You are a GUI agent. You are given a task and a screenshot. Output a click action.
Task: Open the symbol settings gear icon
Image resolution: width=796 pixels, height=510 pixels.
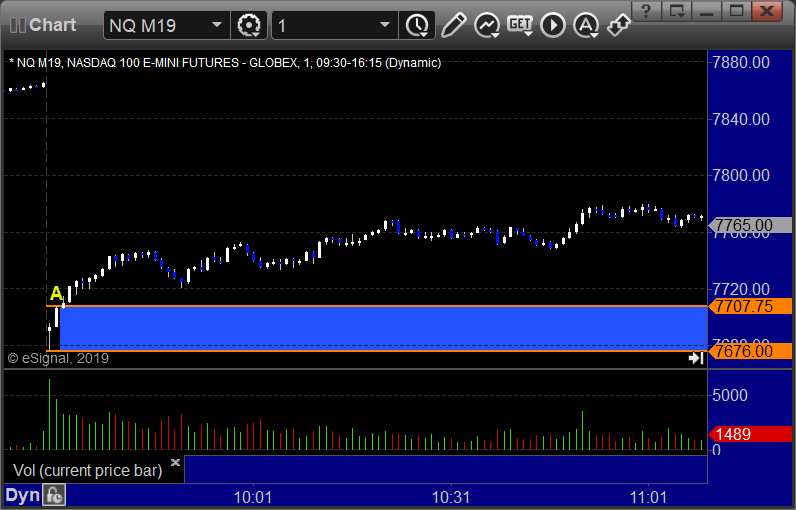tap(249, 25)
